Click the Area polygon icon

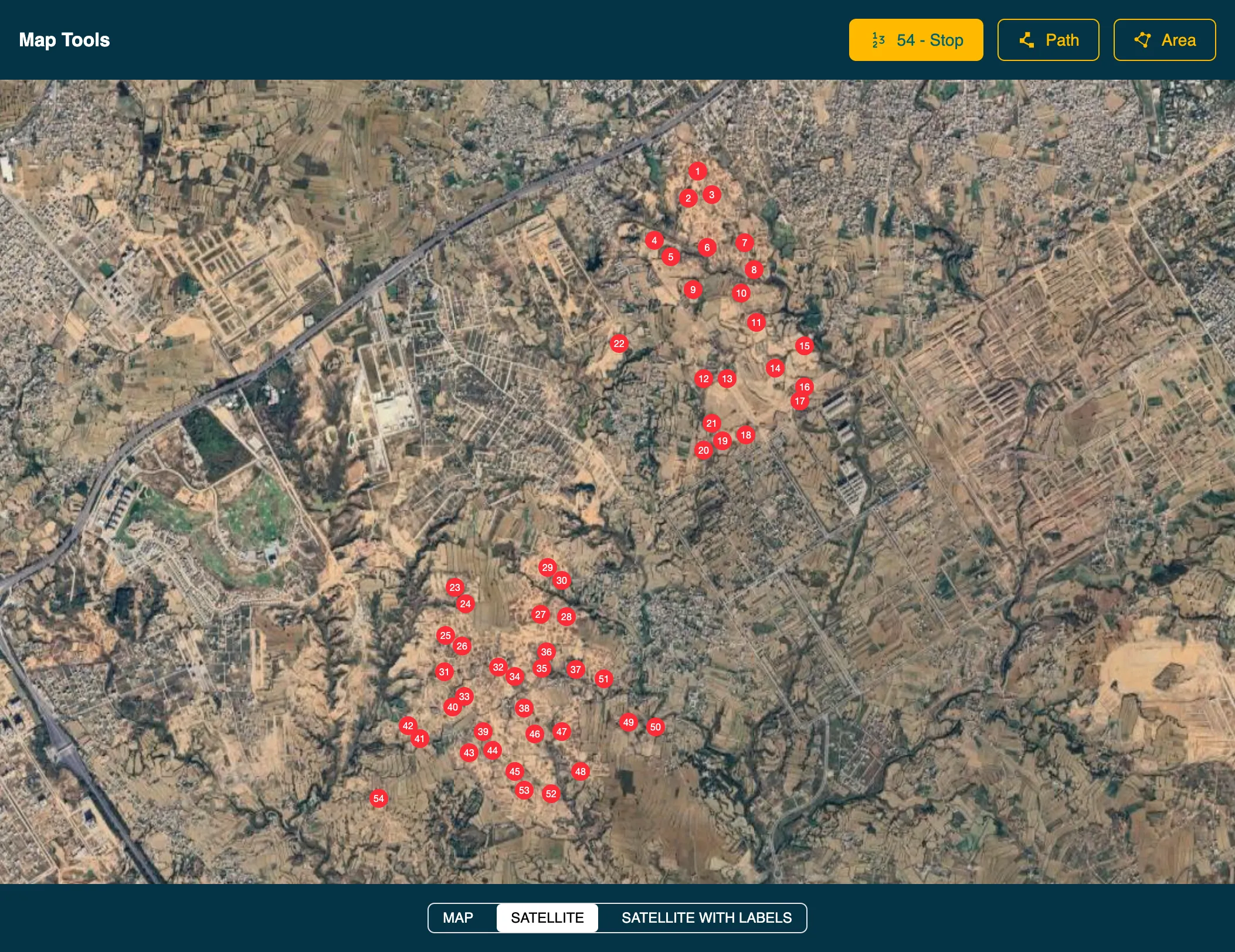(x=1142, y=40)
